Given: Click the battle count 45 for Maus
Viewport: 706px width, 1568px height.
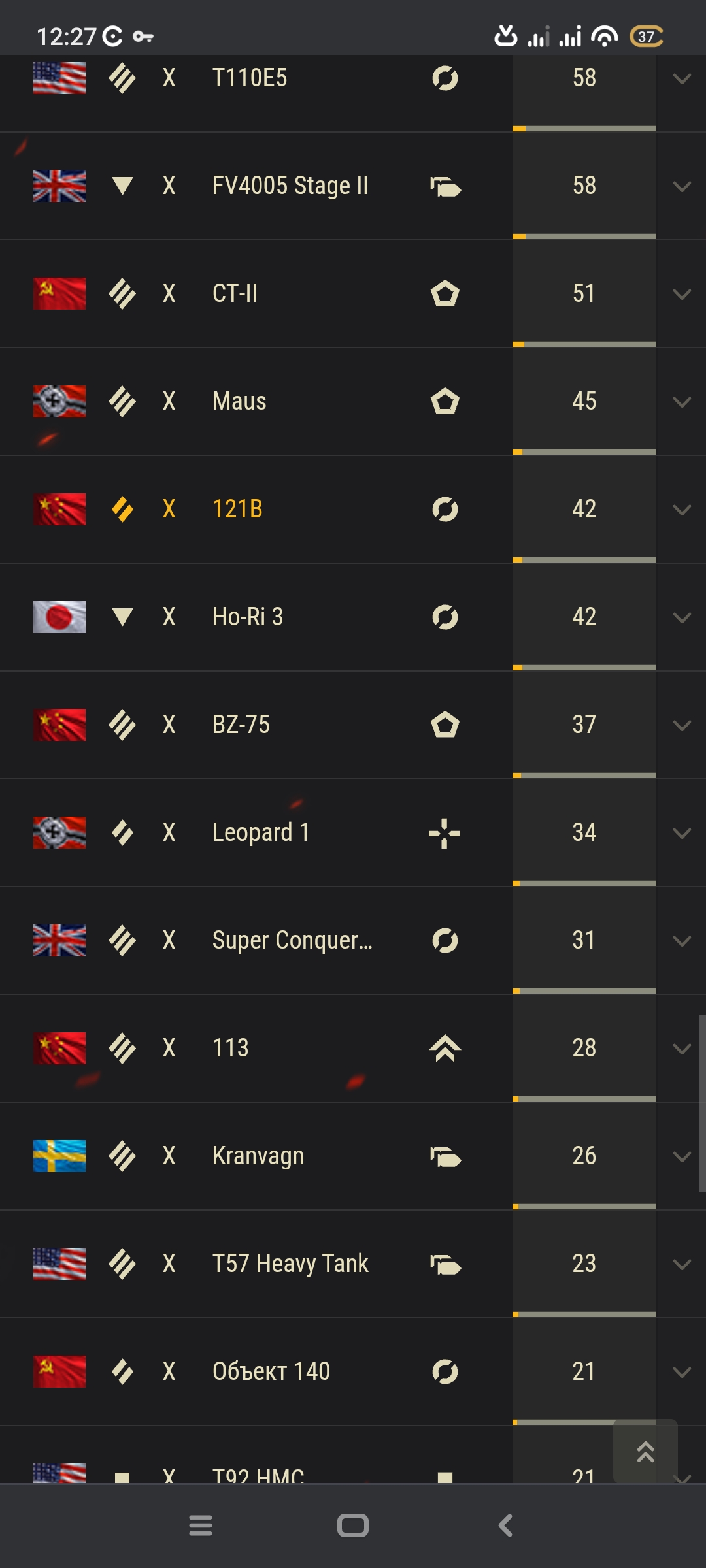Looking at the screenshot, I should point(584,401).
